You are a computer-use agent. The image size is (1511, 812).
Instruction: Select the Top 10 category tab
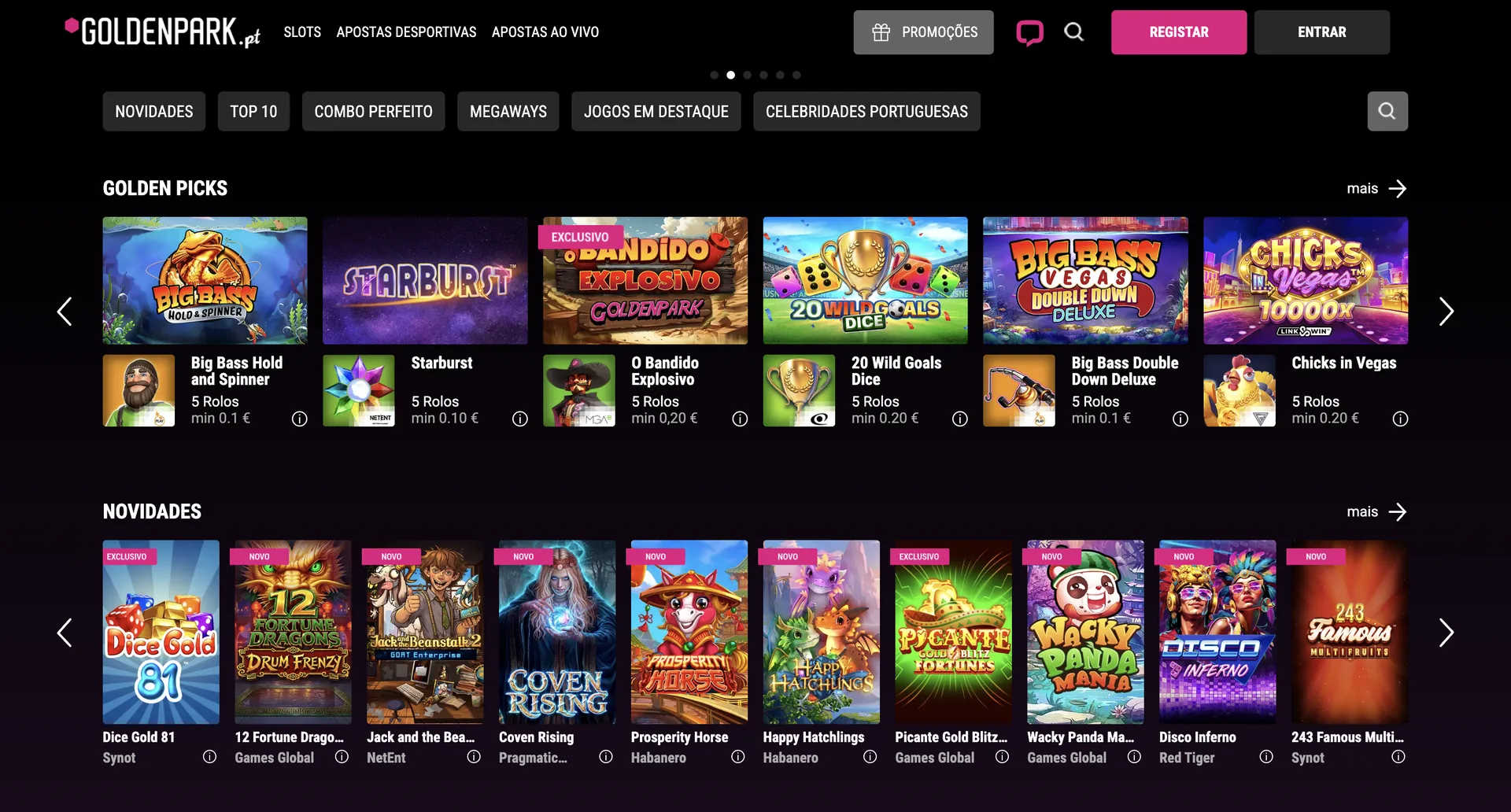pyautogui.click(x=253, y=111)
